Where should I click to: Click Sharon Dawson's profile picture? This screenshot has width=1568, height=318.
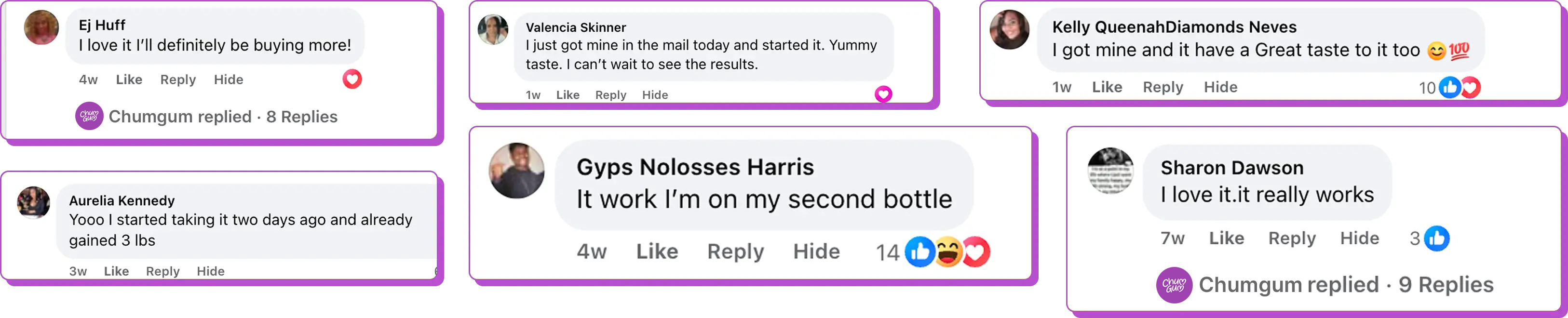tap(1110, 171)
